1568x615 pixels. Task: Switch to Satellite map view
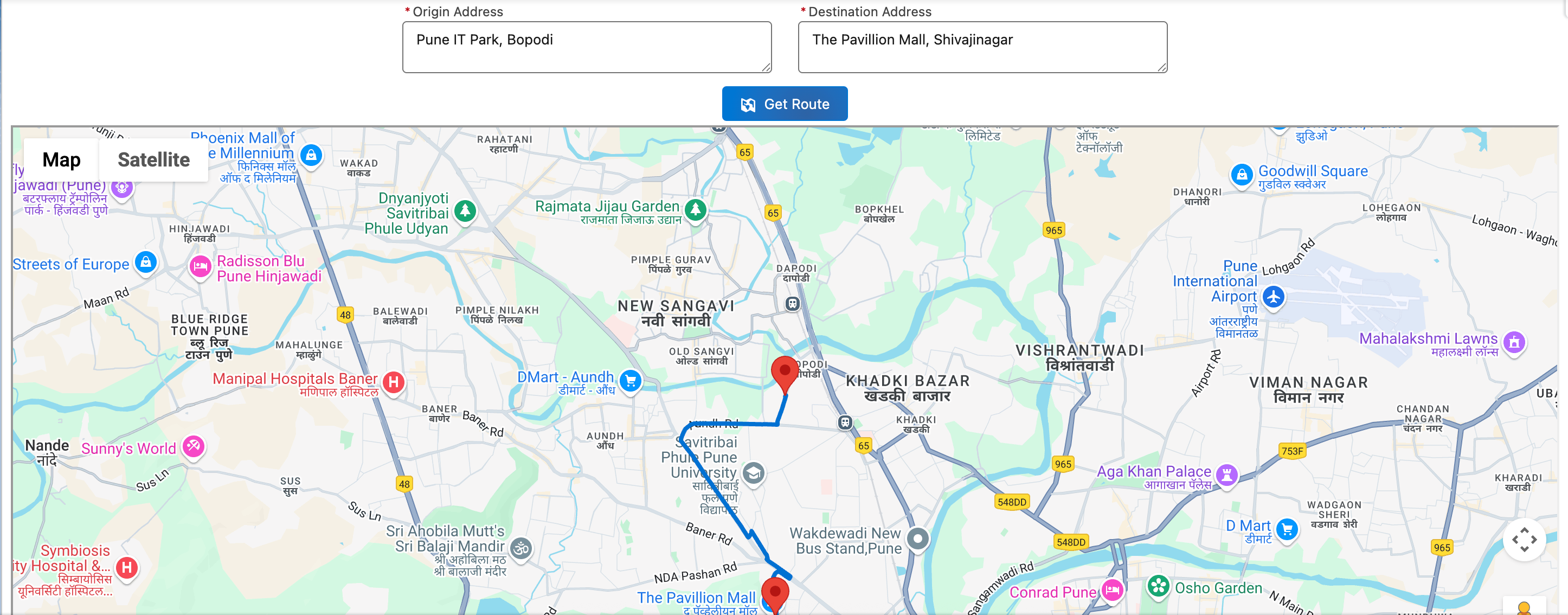(x=153, y=159)
